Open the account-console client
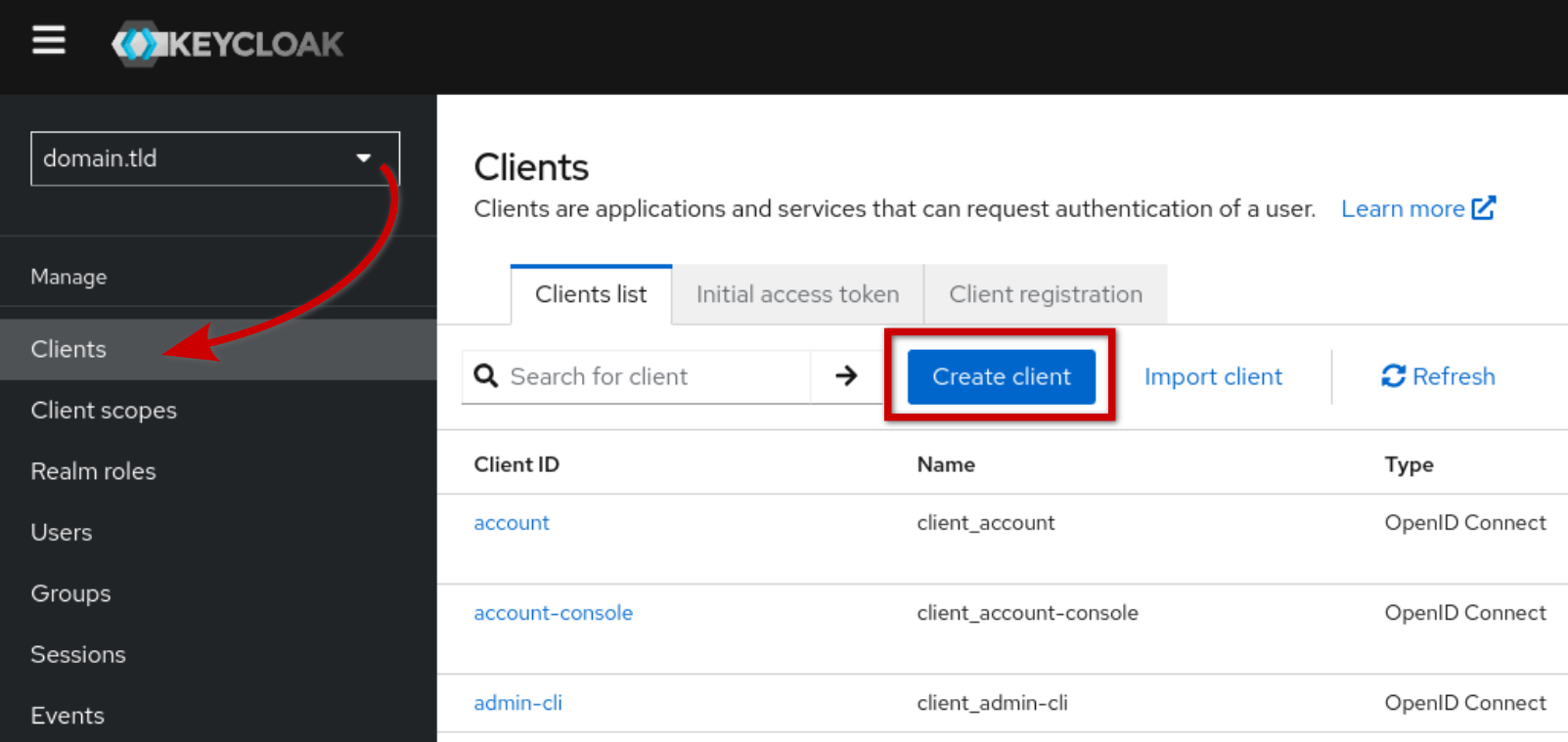The height and width of the screenshot is (742, 1568). click(553, 613)
